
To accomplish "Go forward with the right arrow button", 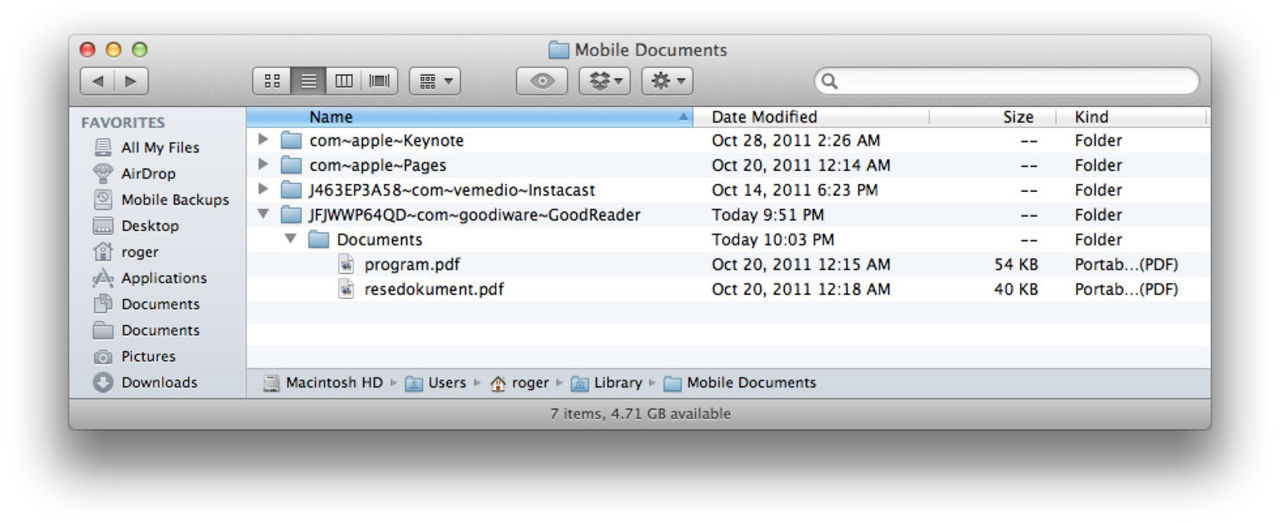I will (x=131, y=81).
